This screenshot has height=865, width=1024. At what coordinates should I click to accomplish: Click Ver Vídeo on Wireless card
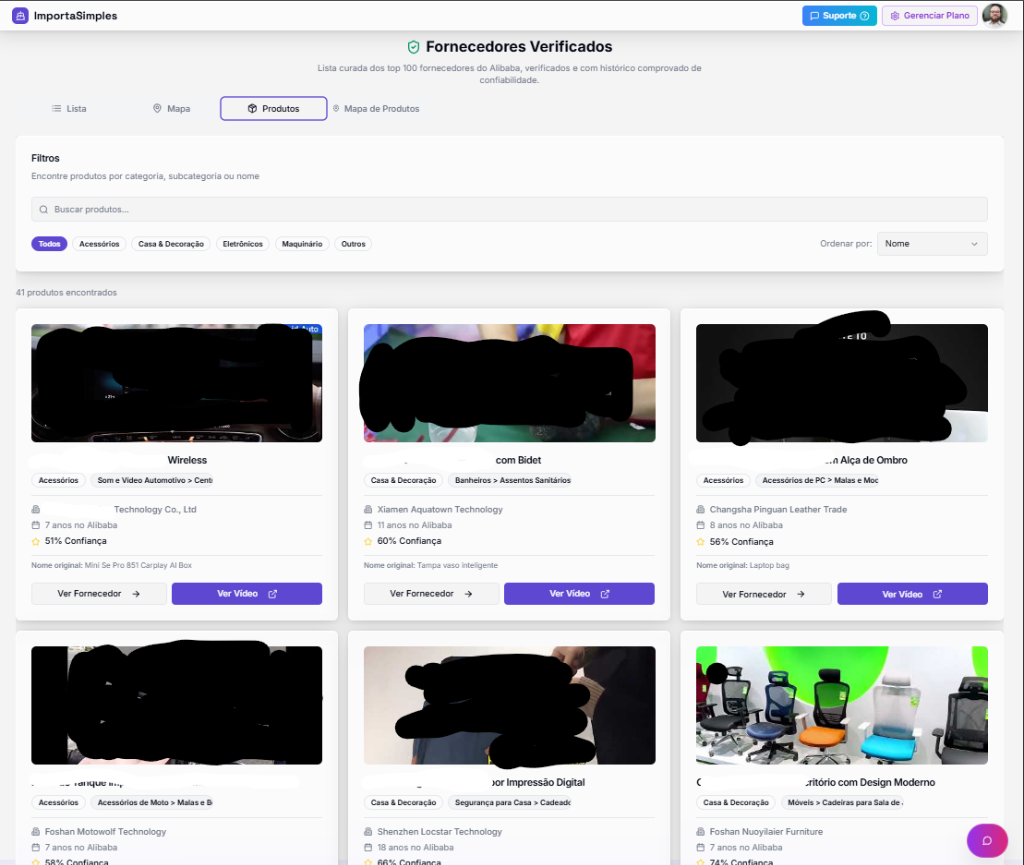247,593
